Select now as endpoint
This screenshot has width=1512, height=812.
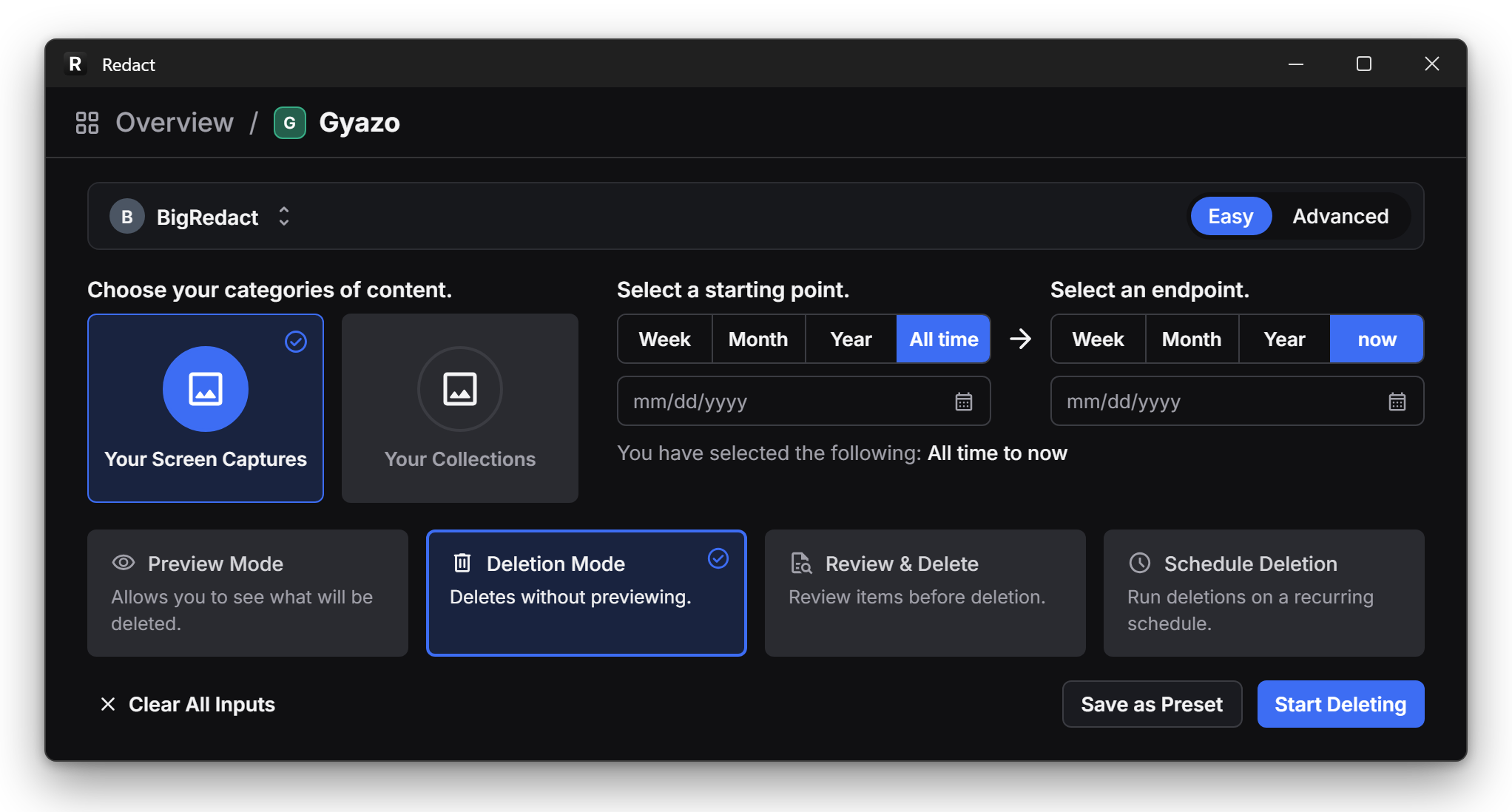(x=1377, y=339)
